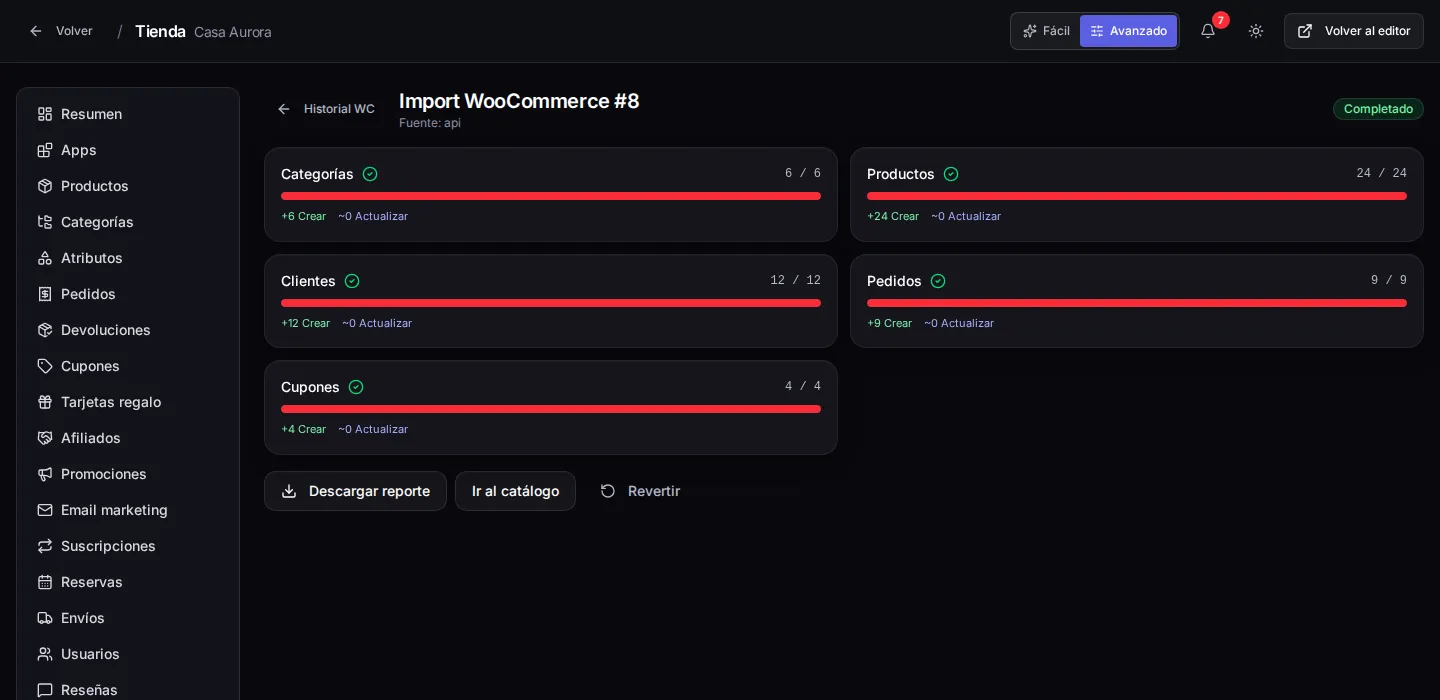
Task: Click the Categorías tree icon in sidebar
Action: (x=45, y=222)
